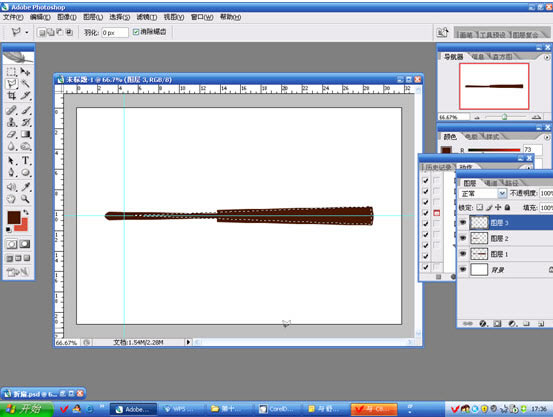The width and height of the screenshot is (553, 417).
Task: Select the Crop tool
Action: tap(11, 96)
